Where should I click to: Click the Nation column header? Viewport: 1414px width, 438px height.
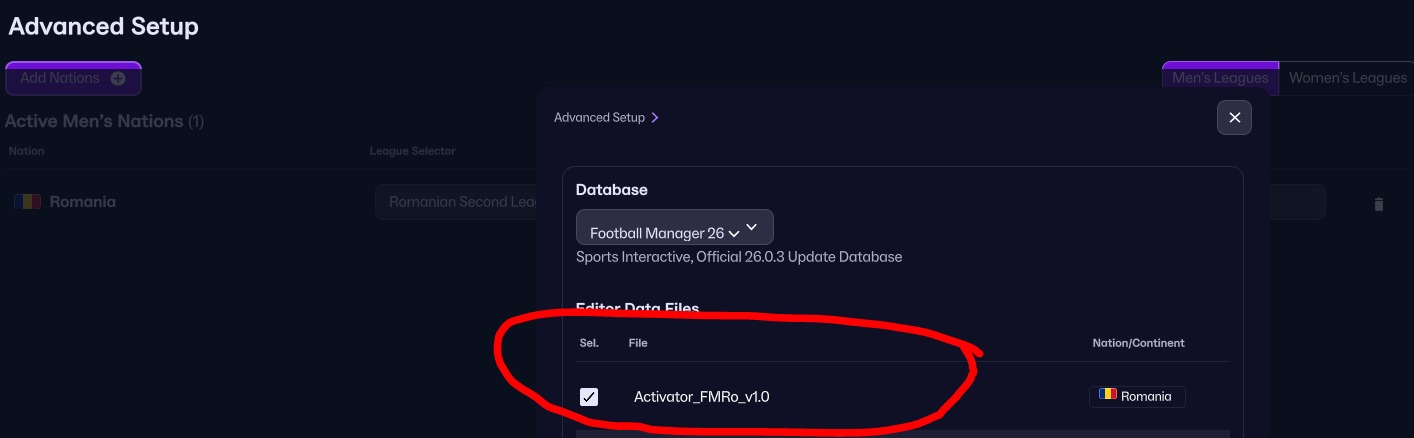pos(26,151)
